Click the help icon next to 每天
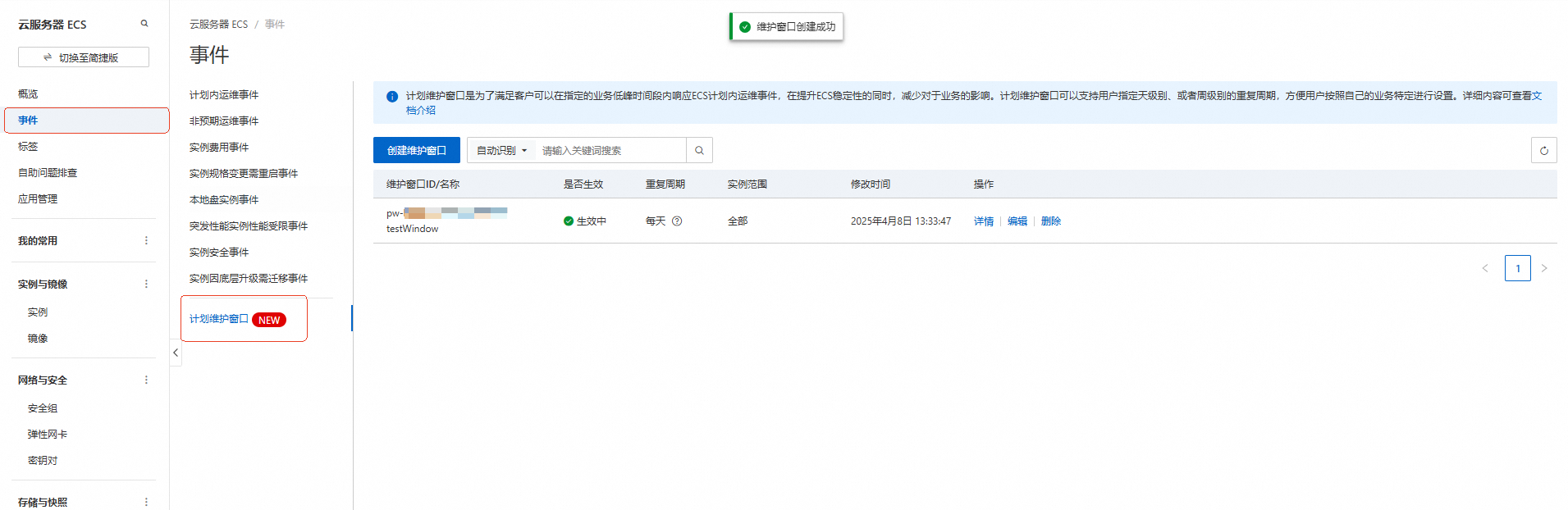 (677, 221)
